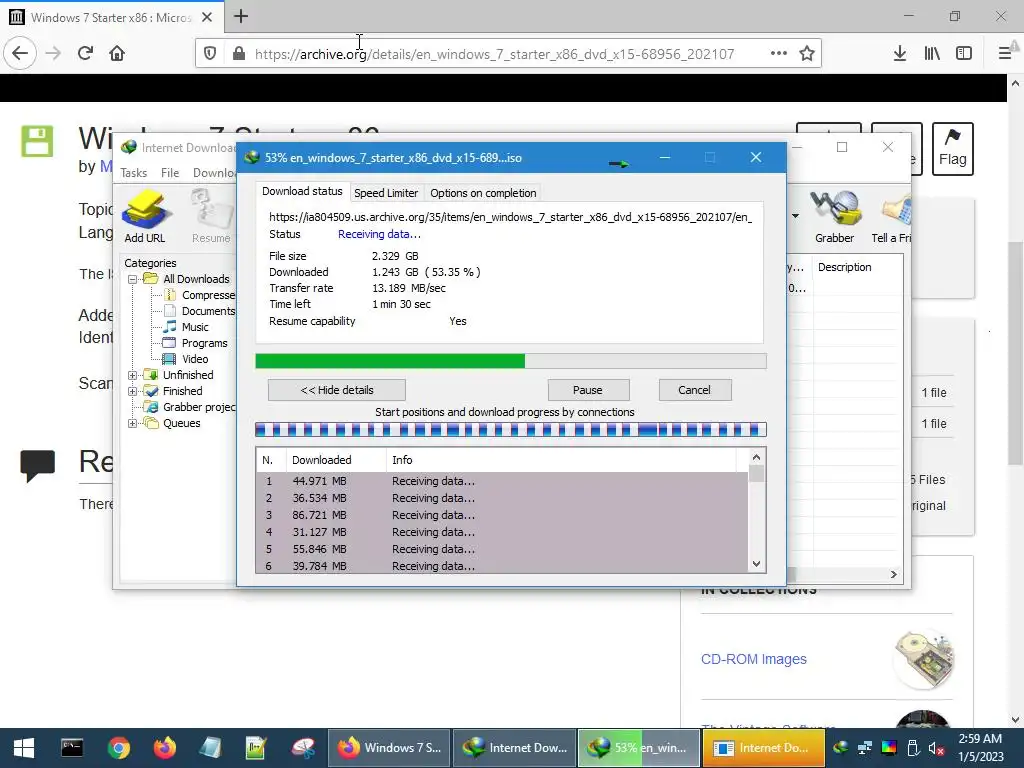Click the muted volume tray icon

(x=936, y=748)
